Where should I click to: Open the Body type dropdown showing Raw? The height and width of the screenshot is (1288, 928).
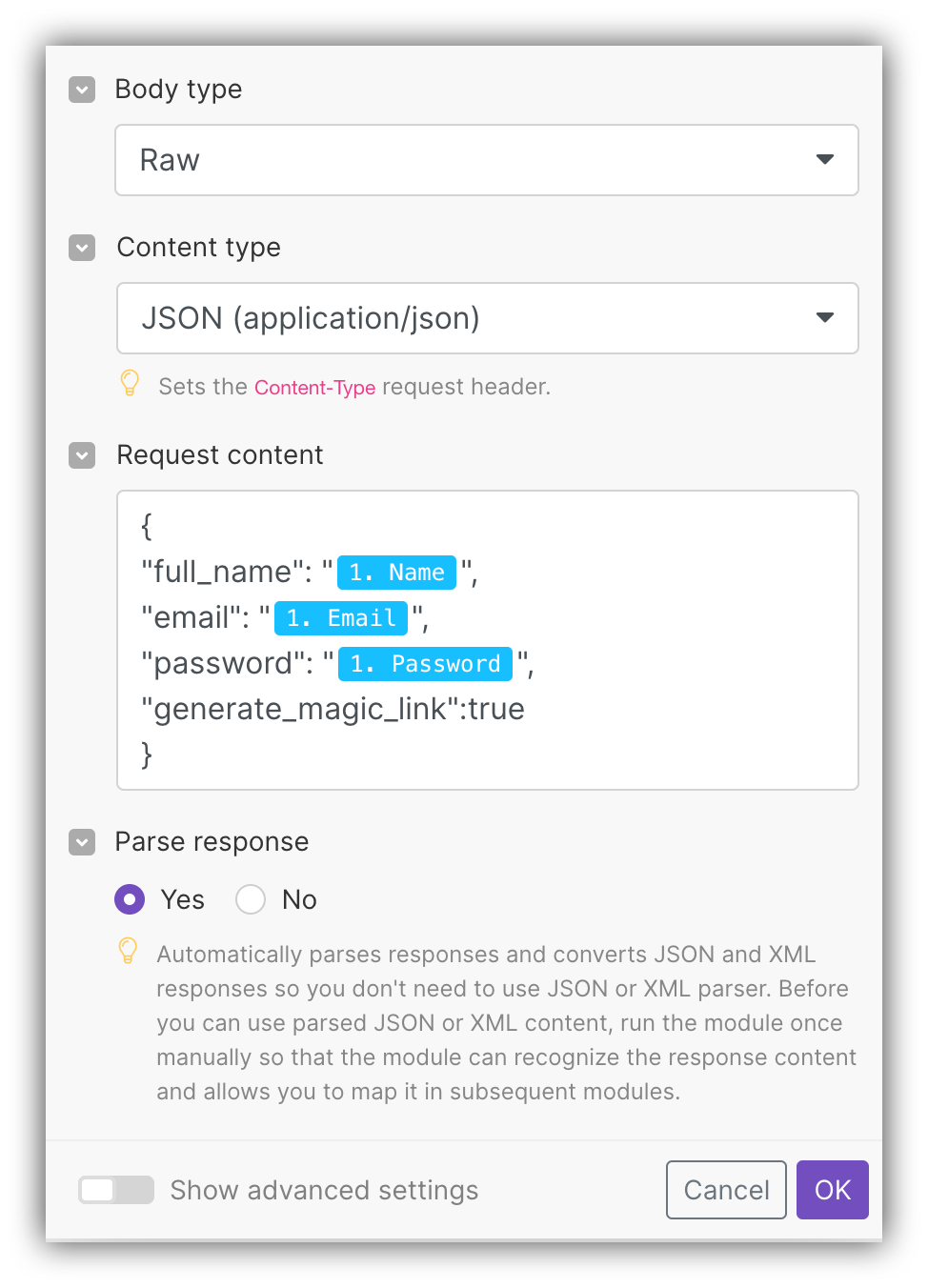(487, 160)
